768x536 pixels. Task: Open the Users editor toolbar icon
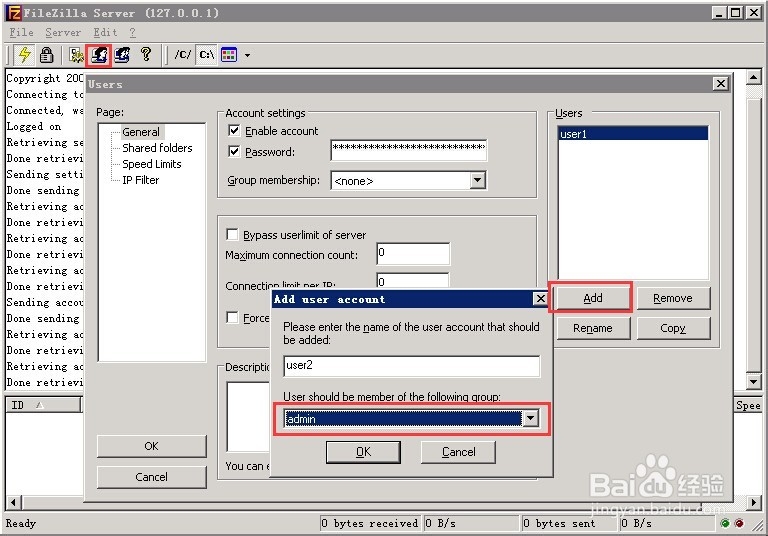click(98, 55)
